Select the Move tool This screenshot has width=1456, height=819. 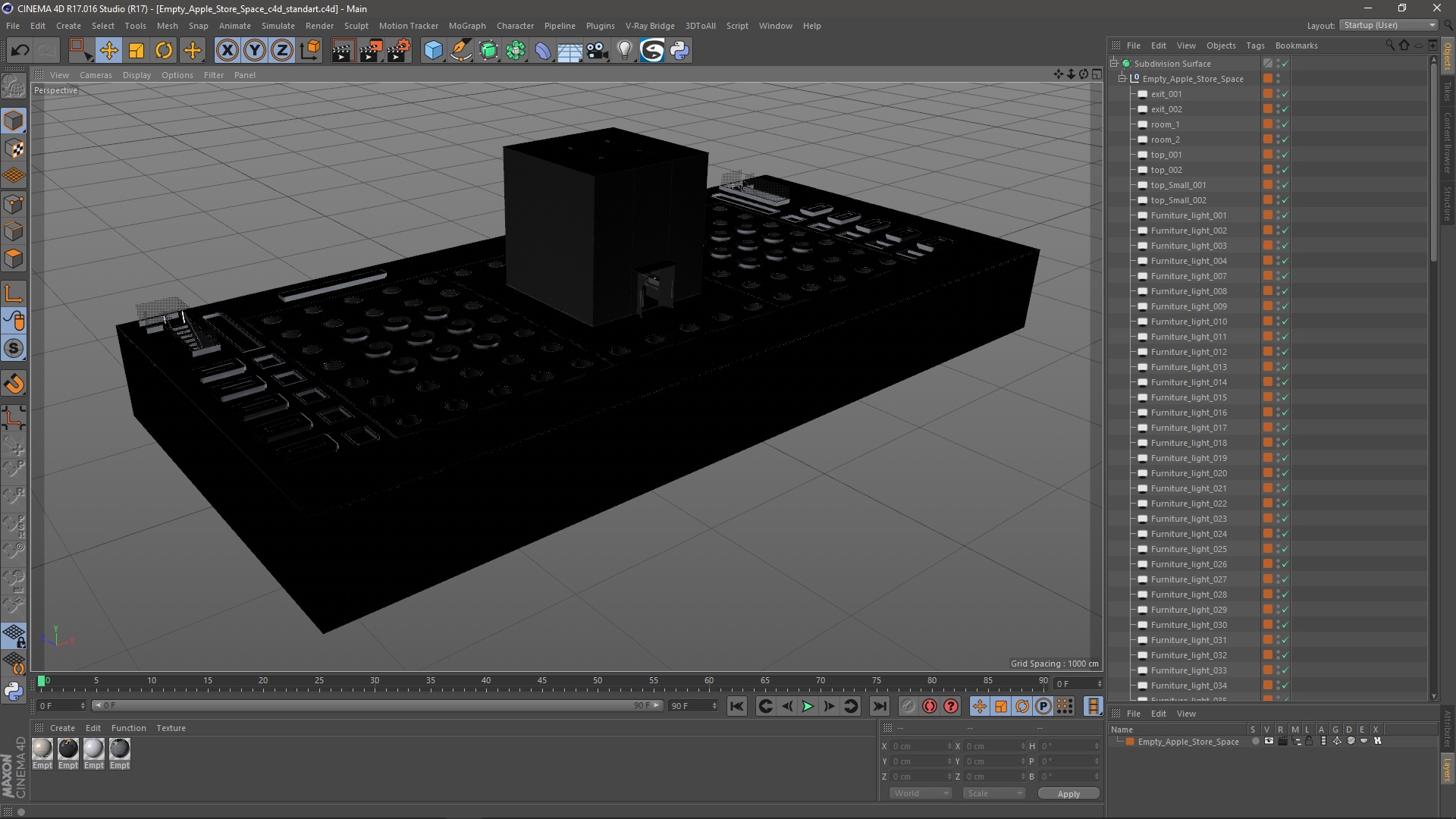tap(108, 51)
